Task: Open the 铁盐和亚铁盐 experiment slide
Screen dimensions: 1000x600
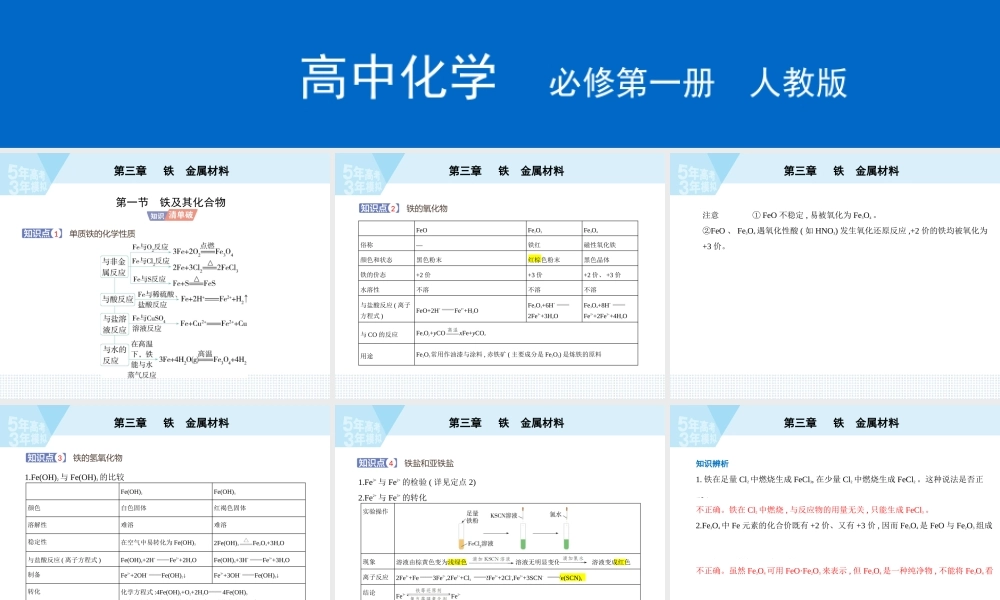Action: click(499, 502)
